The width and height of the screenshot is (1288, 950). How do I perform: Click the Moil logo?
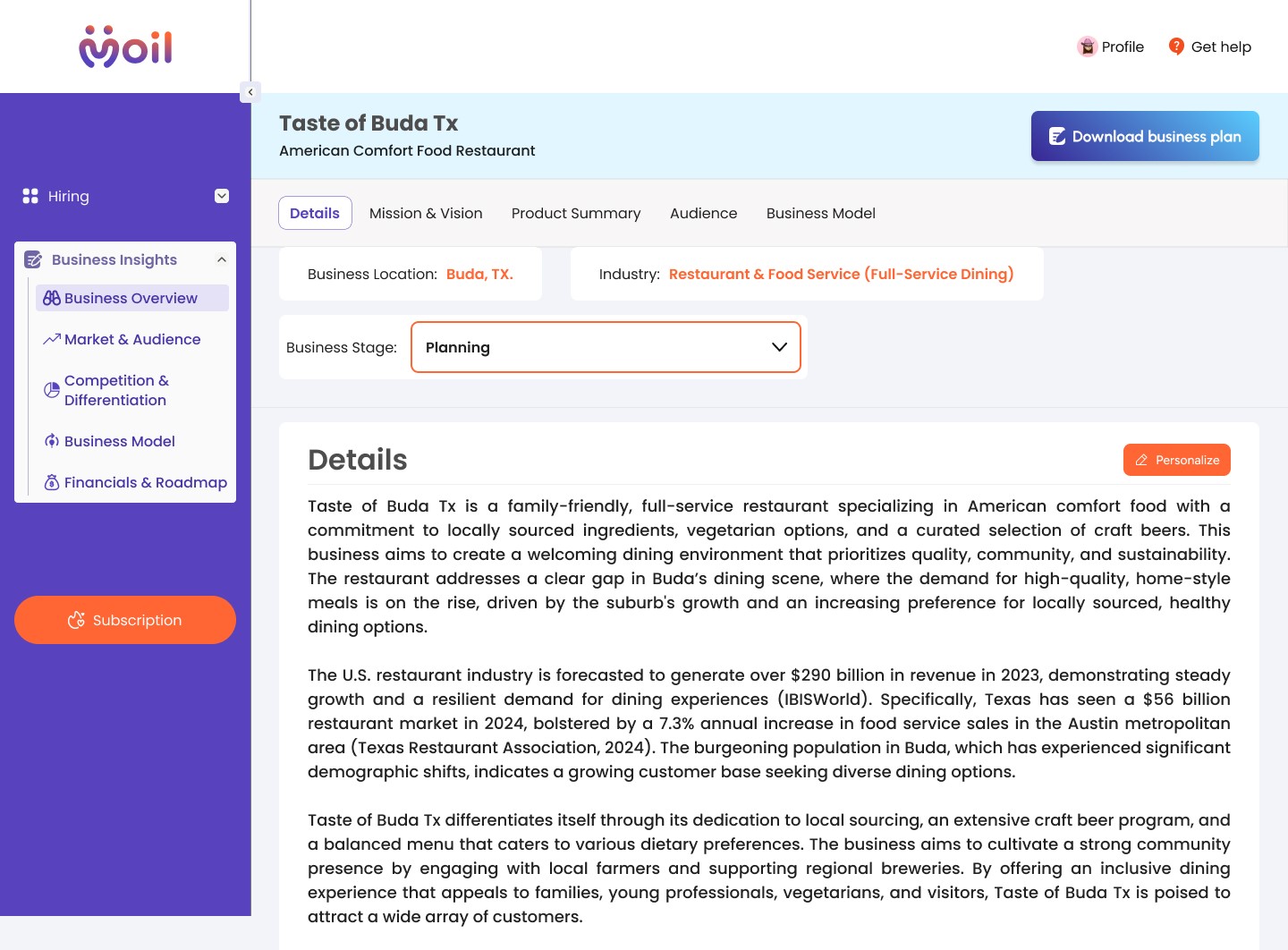pos(125,47)
